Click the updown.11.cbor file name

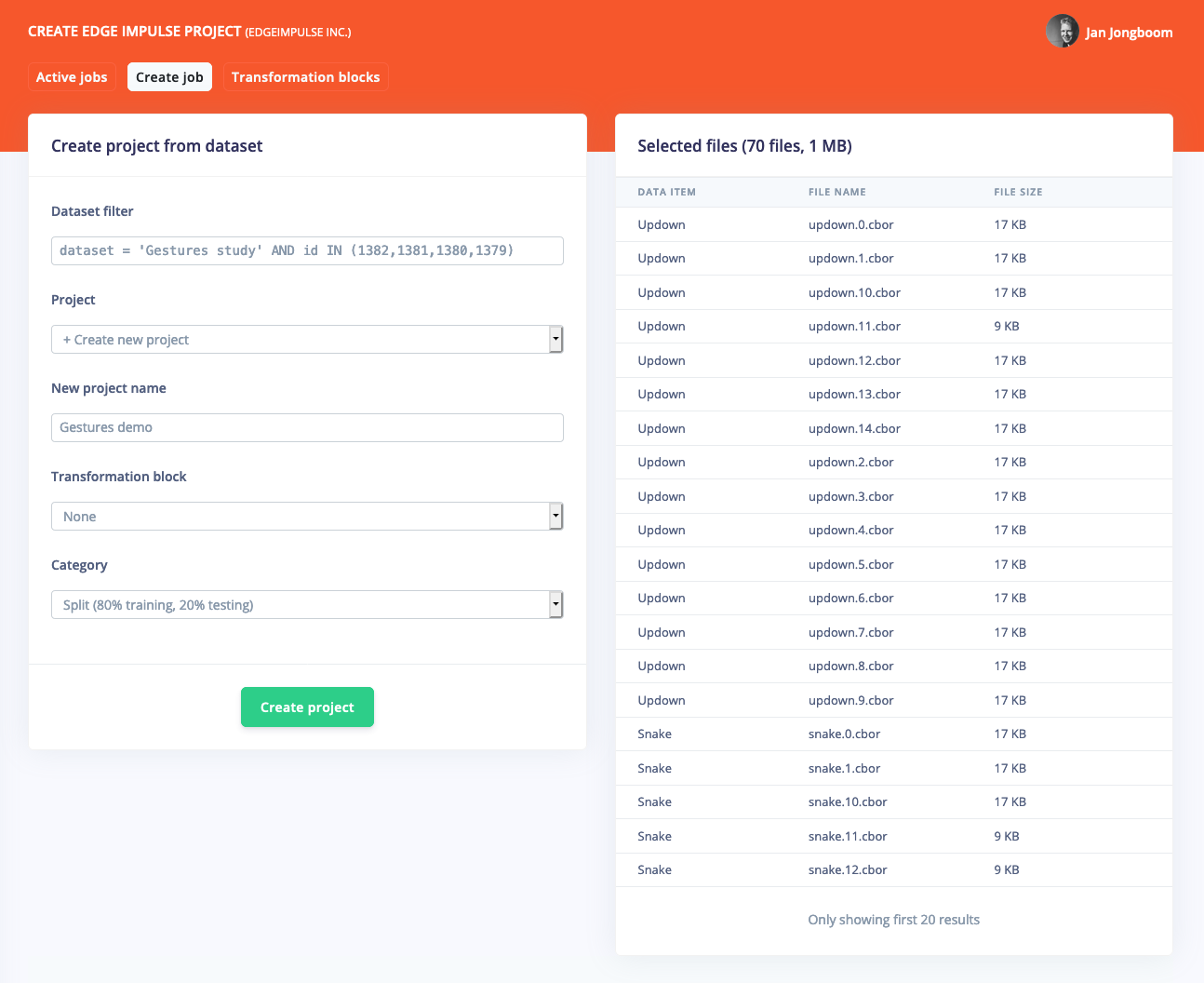854,326
